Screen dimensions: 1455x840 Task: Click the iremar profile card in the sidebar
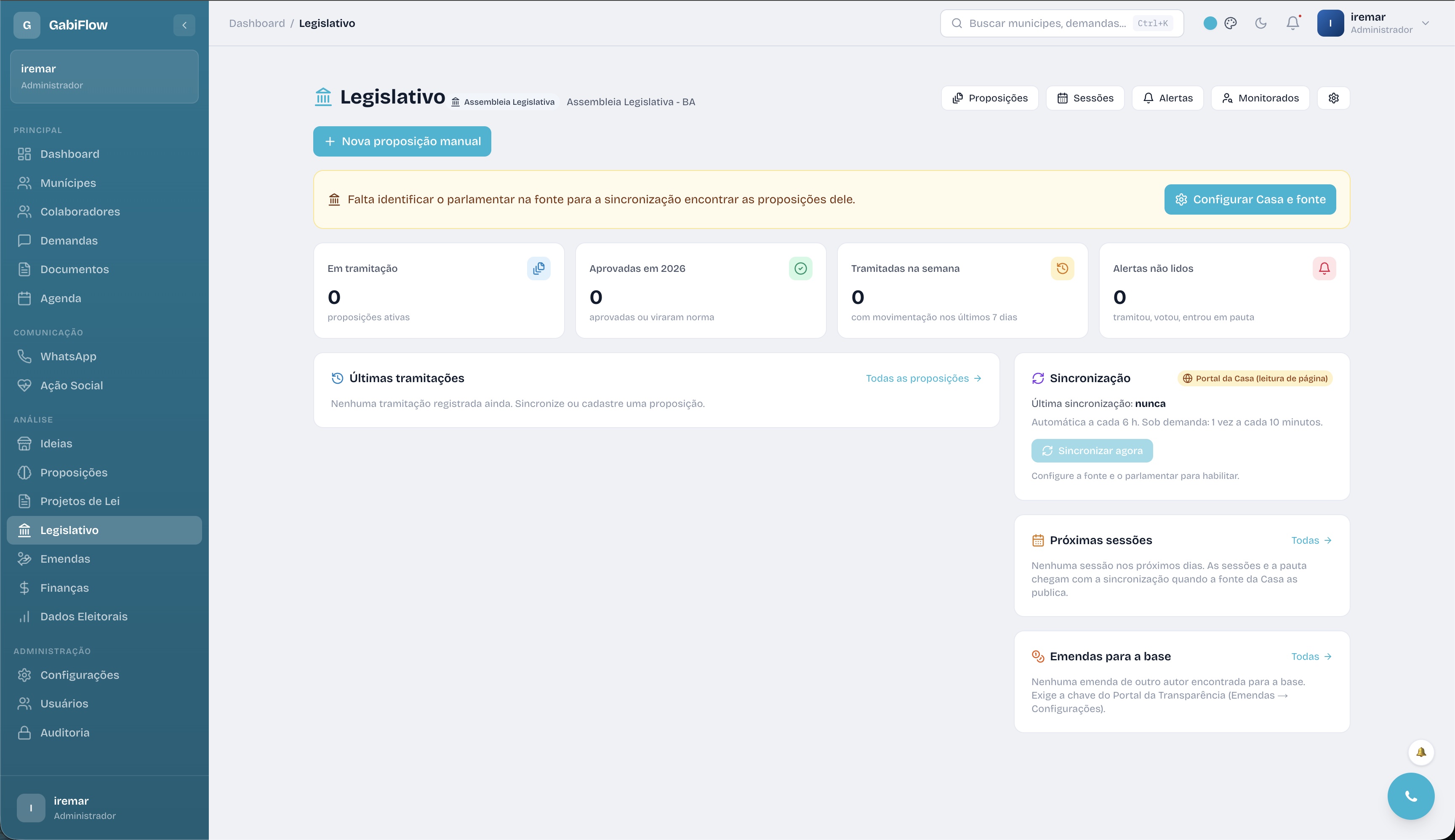(104, 76)
